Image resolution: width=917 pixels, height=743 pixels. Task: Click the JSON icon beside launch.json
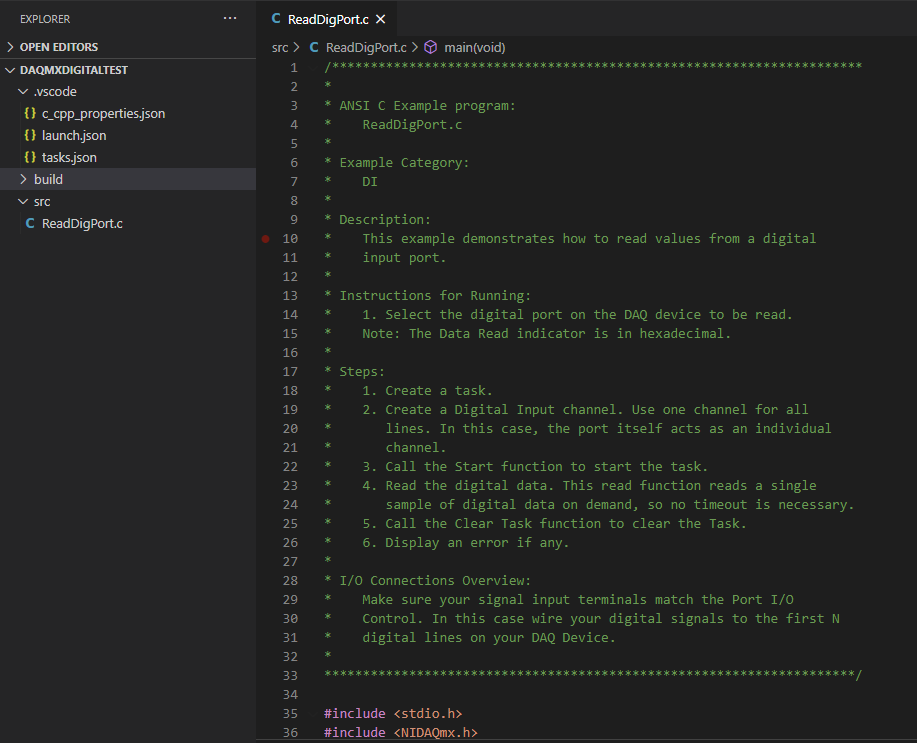click(30, 136)
